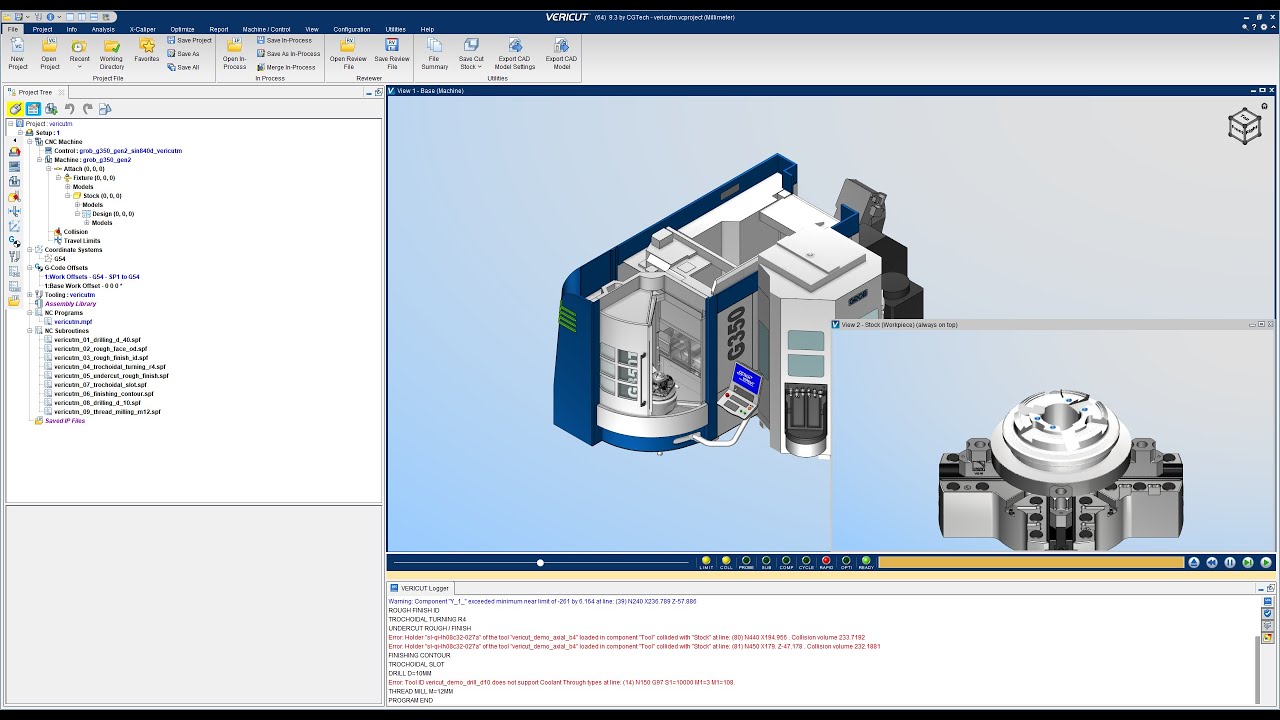Open the File menu tab
The width and height of the screenshot is (1280, 720).
(x=13, y=29)
